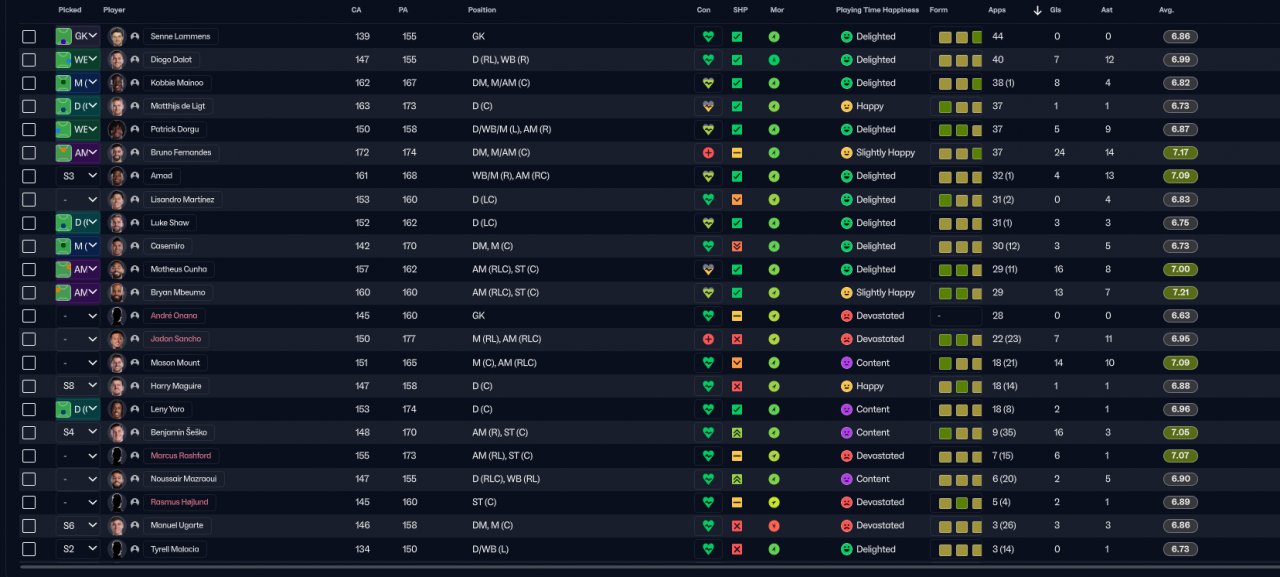
Task: Open Jadon Sancho's player profile
Action: coord(175,339)
